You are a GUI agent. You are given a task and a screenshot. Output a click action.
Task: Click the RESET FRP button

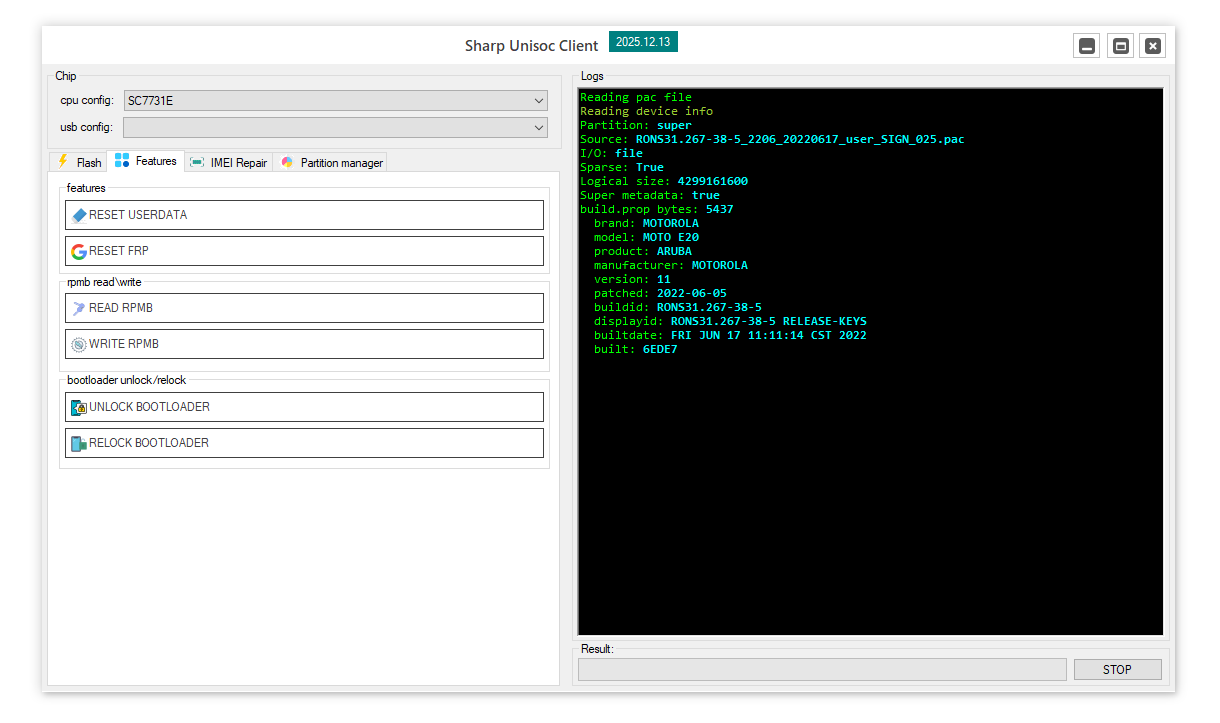click(x=304, y=251)
